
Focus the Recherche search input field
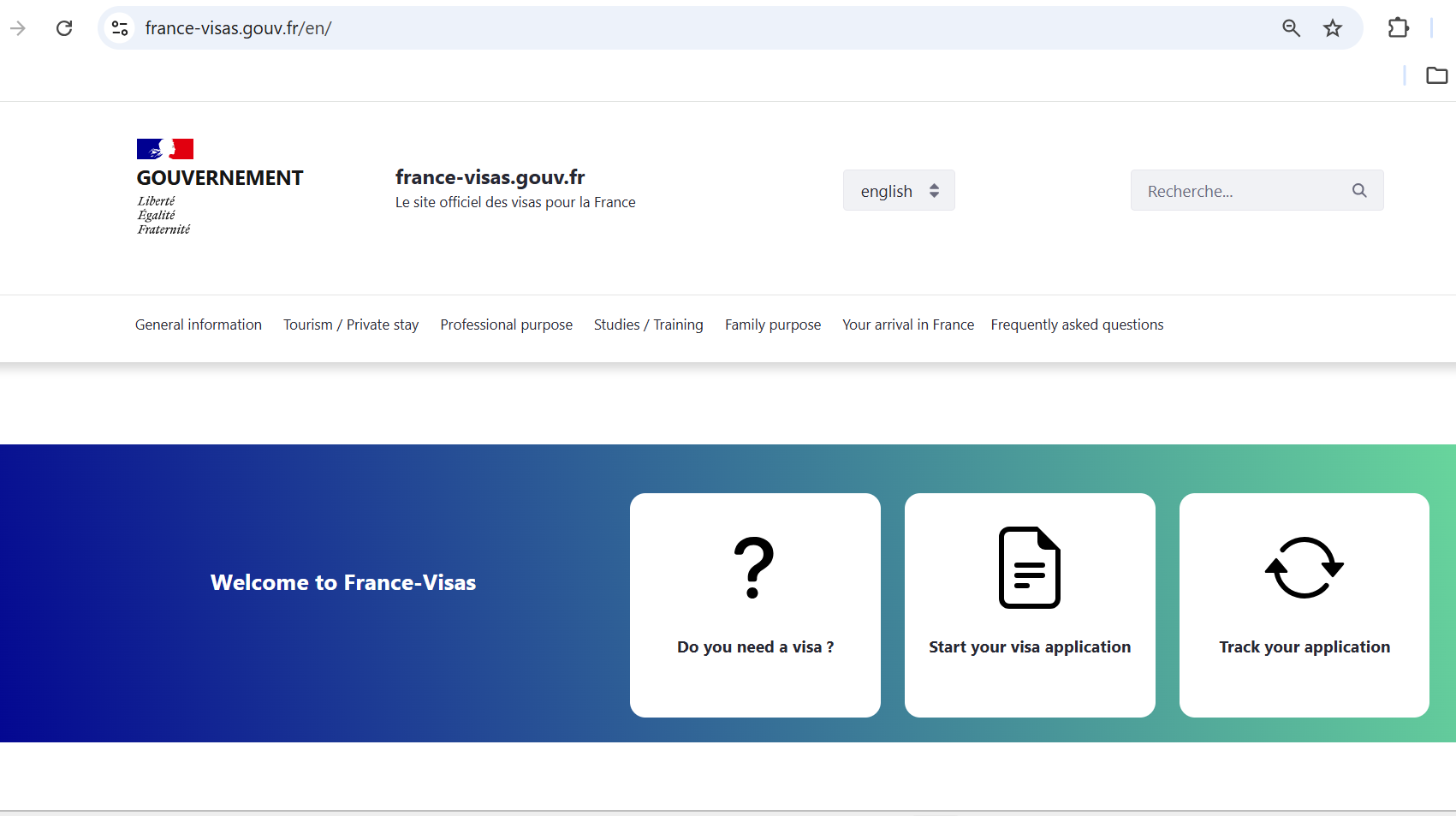coord(1241,190)
